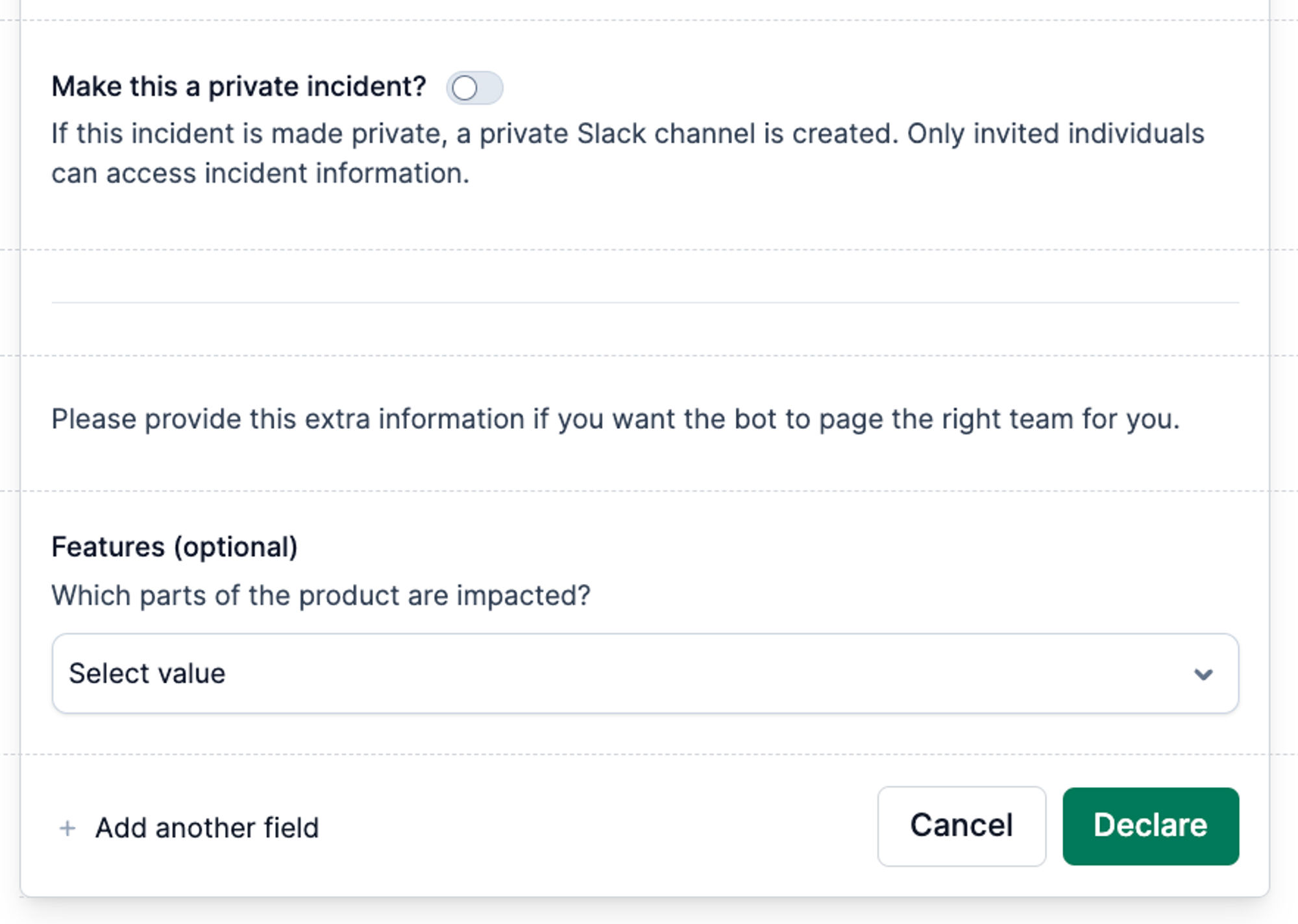Click the Add another field link
The image size is (1298, 924).
206,828
